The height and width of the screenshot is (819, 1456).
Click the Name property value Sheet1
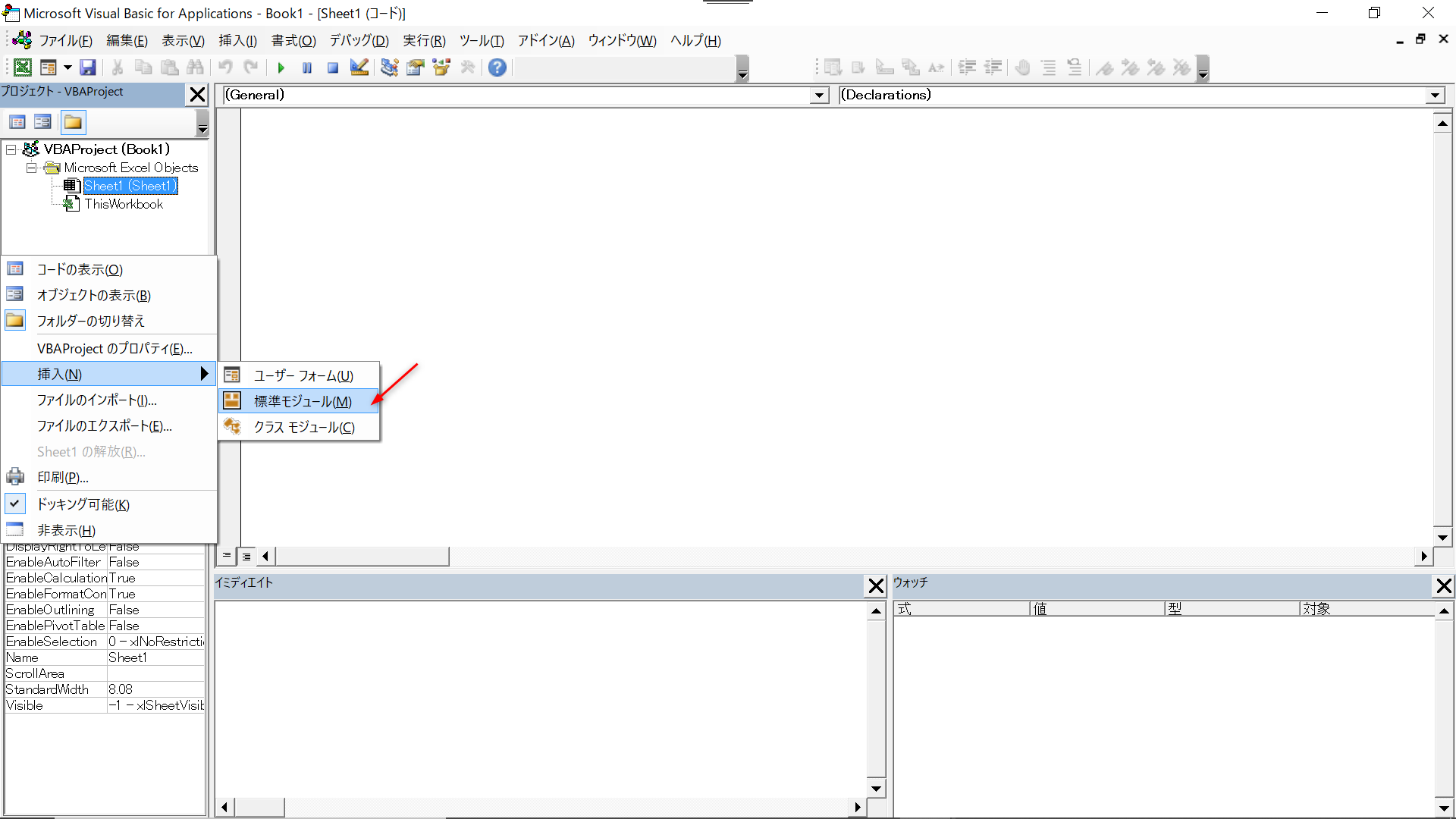click(x=156, y=657)
